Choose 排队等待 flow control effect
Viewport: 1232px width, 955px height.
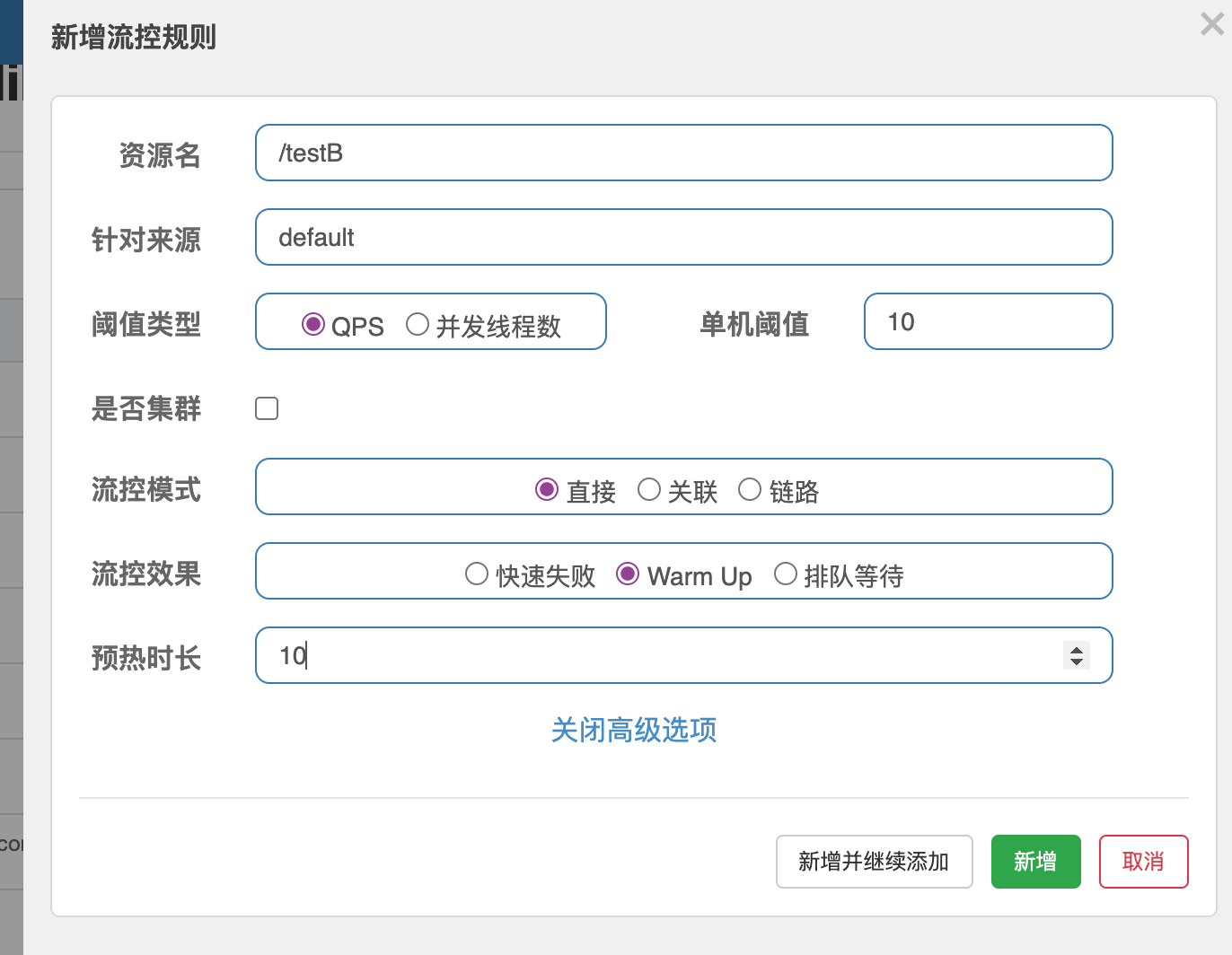click(x=785, y=574)
